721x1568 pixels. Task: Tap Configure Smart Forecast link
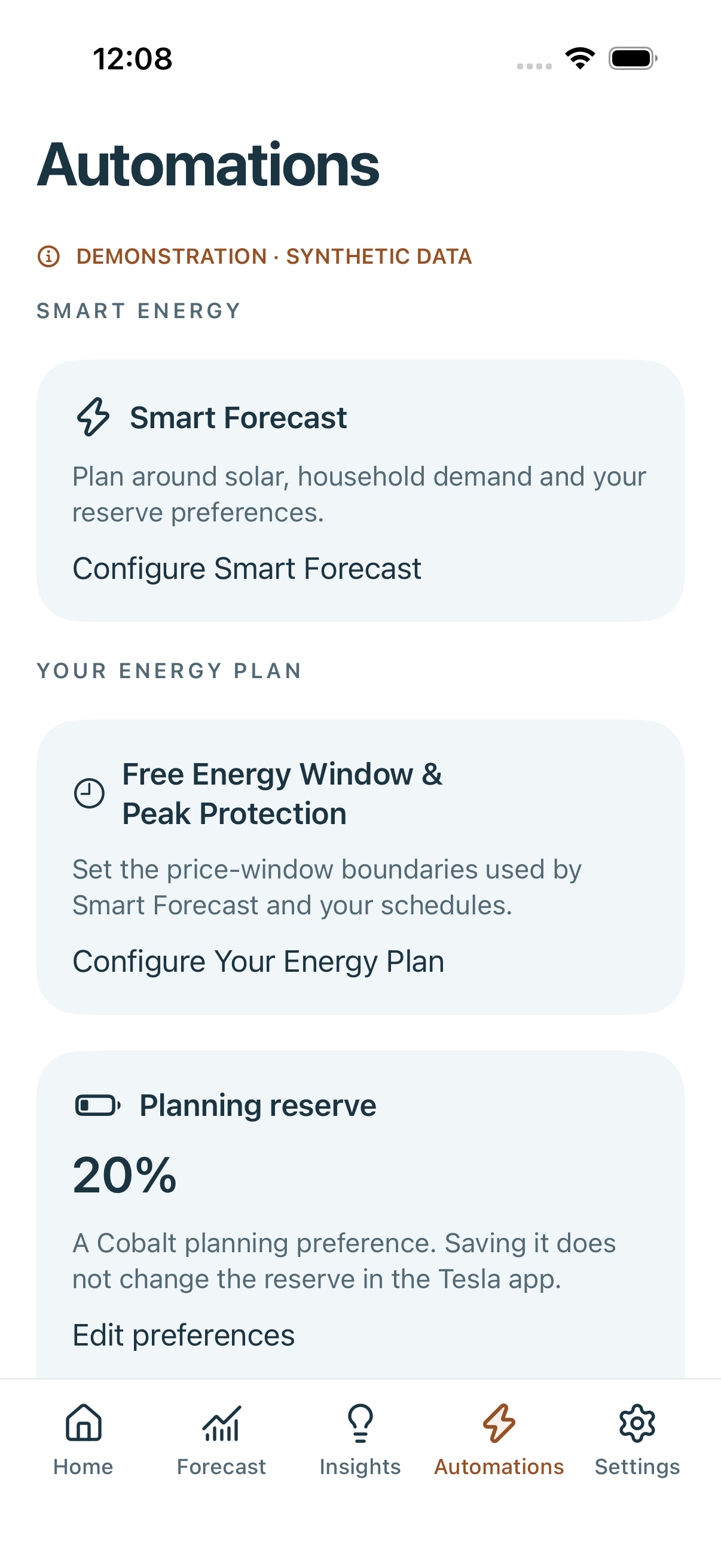[247, 569]
